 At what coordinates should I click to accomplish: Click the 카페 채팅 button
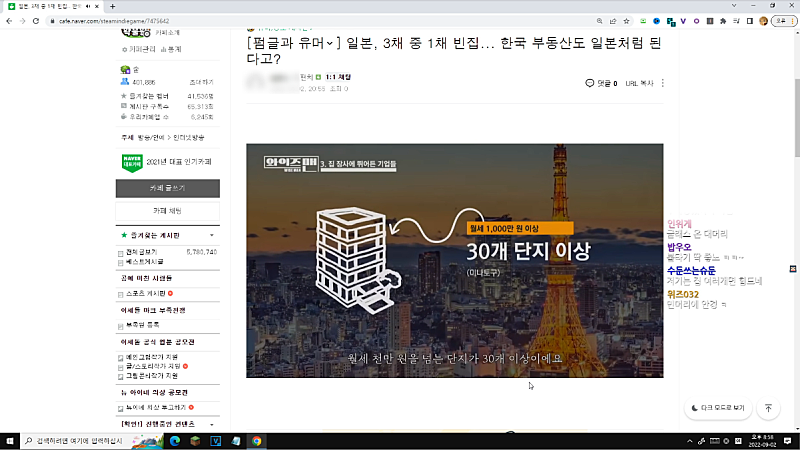click(x=167, y=211)
